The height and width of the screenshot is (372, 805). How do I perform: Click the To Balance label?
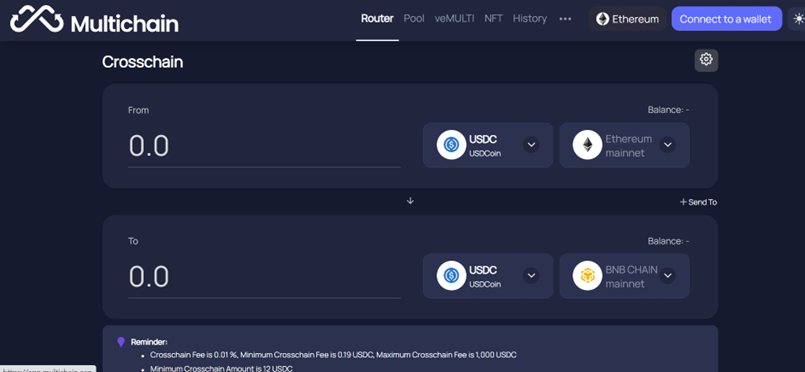click(668, 241)
